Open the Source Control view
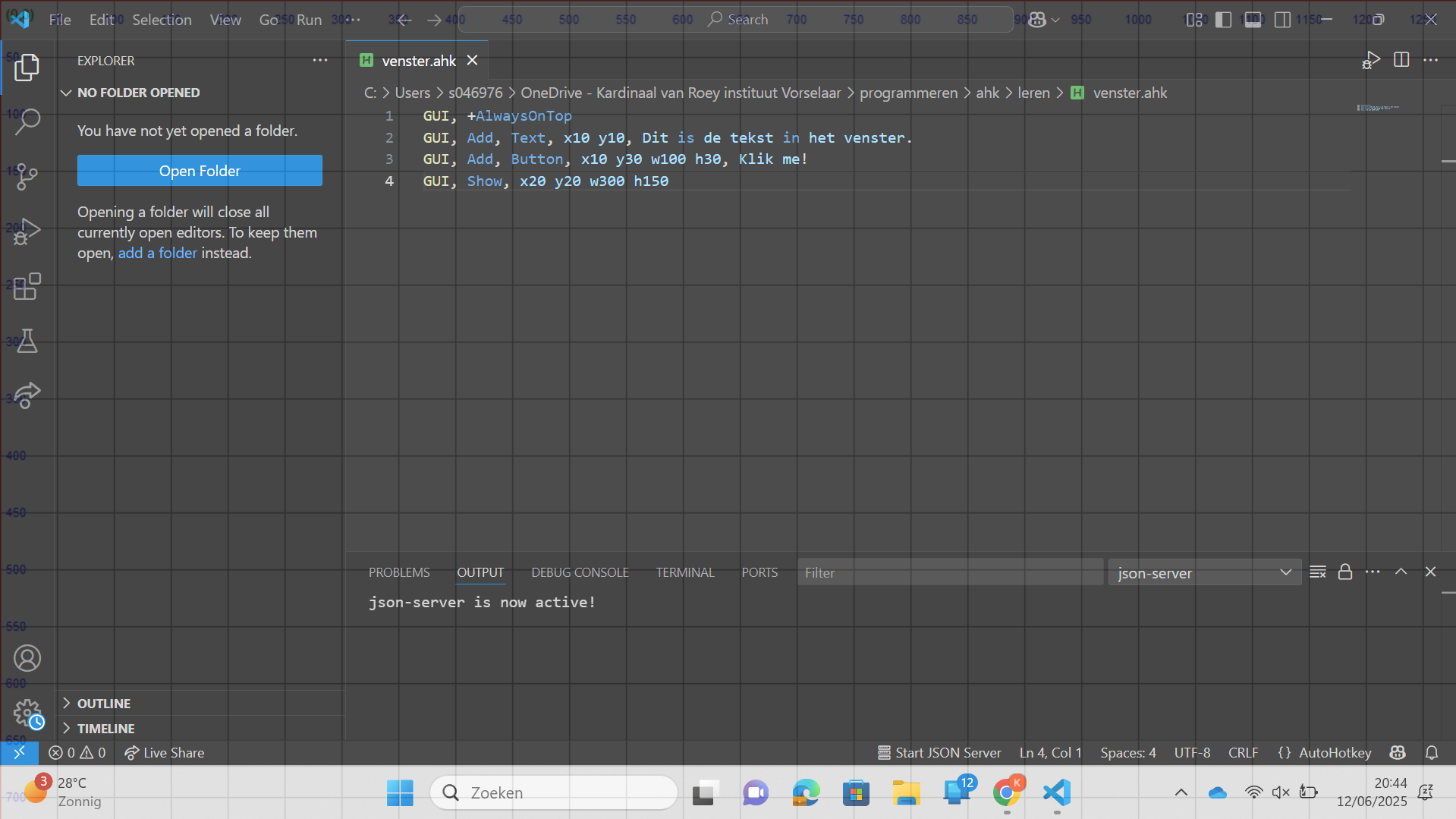Viewport: 1456px width, 819px height. [27, 176]
